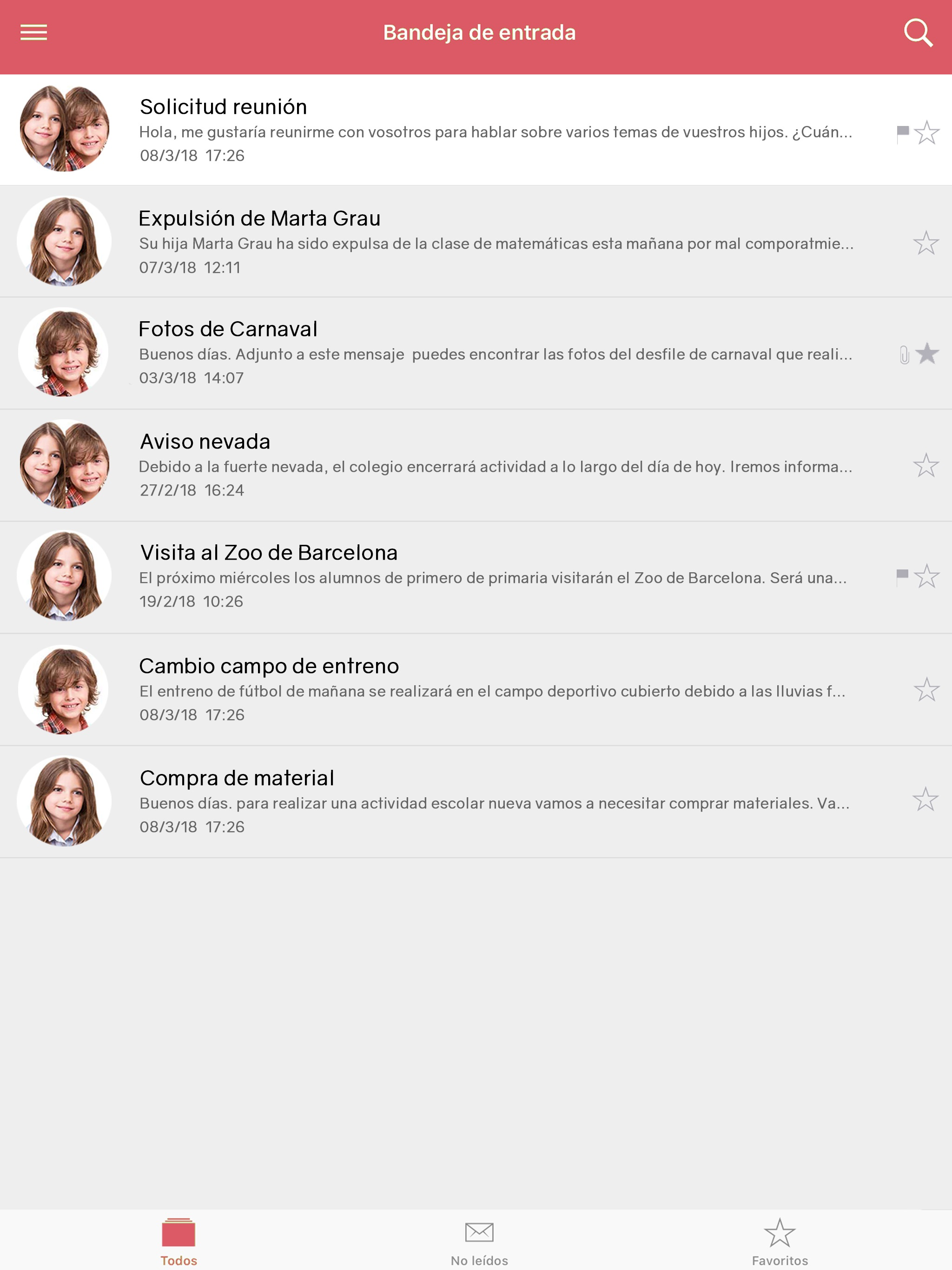Tap girl avatar on Compra de material
This screenshot has width=952, height=1270.
pos(64,801)
